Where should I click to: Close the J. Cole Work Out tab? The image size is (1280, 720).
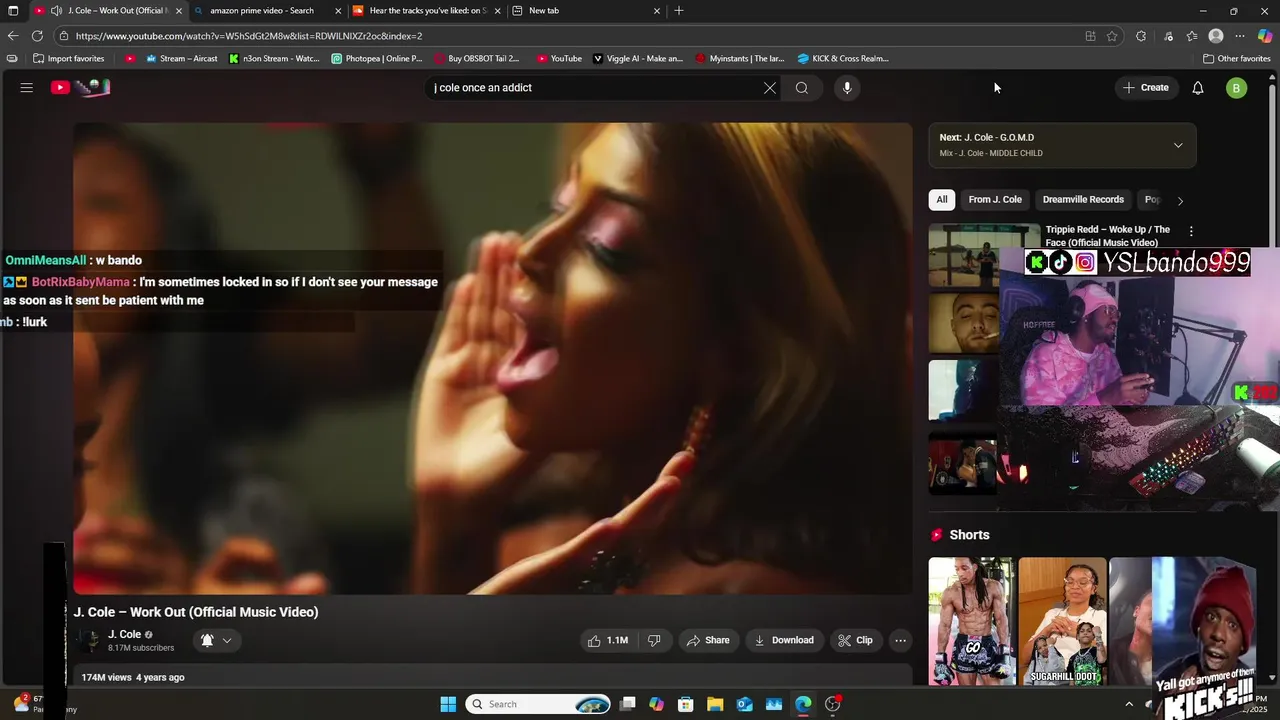179,11
